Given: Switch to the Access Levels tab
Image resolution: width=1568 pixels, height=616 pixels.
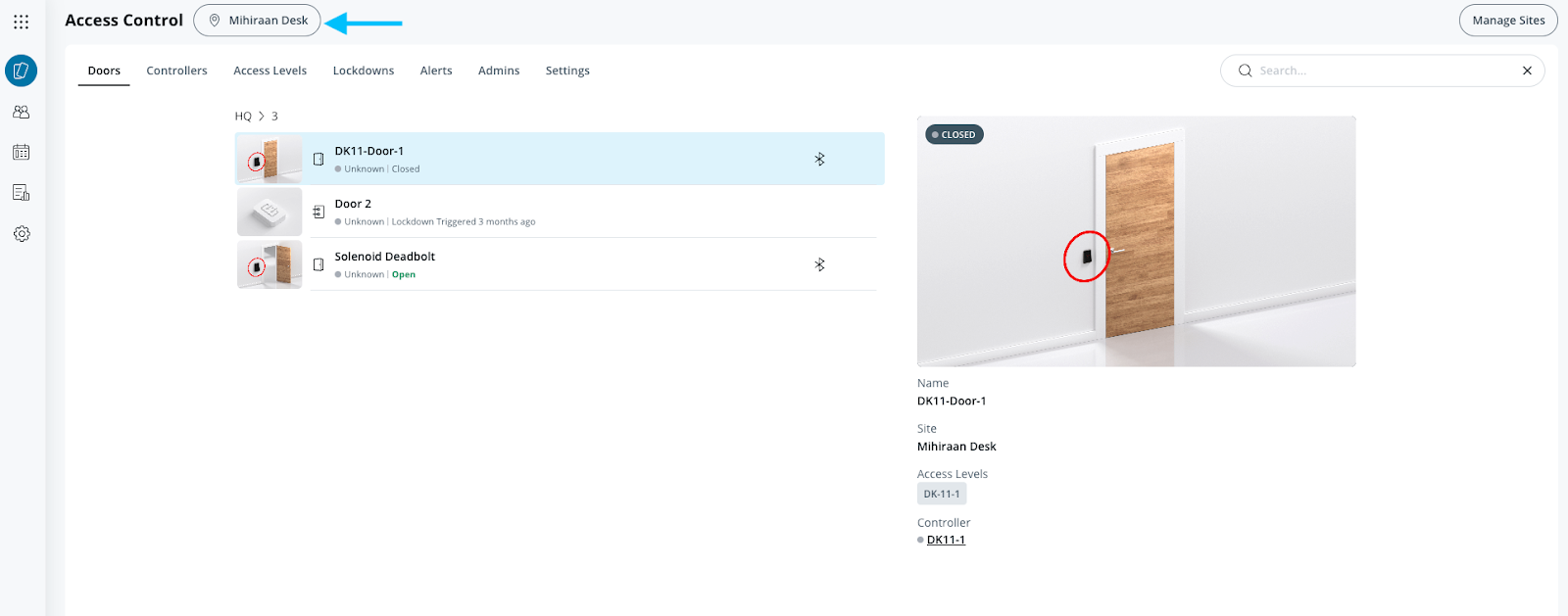Looking at the screenshot, I should tap(269, 71).
